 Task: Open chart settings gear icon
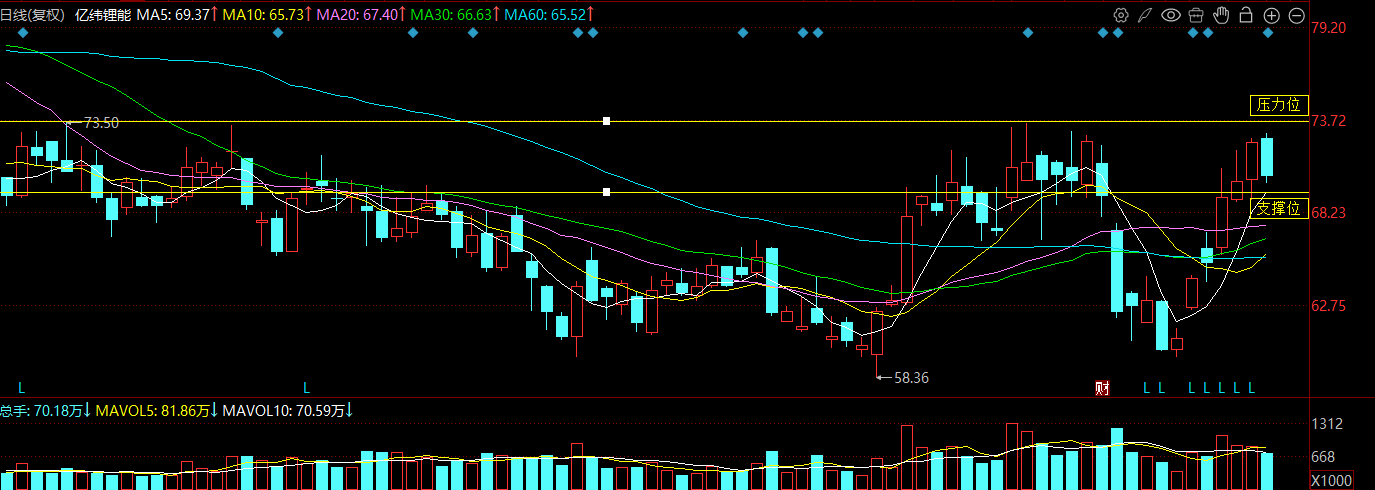[1120, 15]
